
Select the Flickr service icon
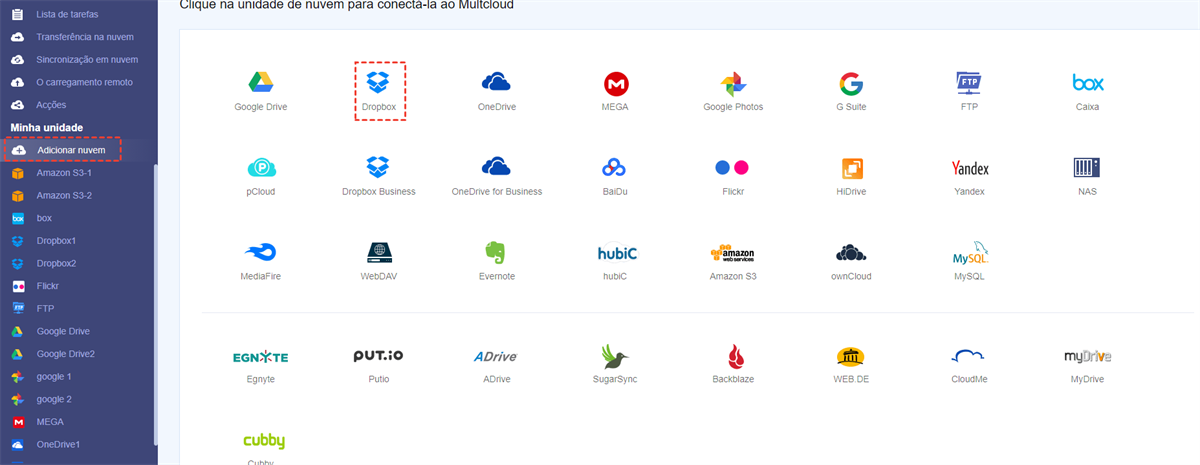pos(733,167)
